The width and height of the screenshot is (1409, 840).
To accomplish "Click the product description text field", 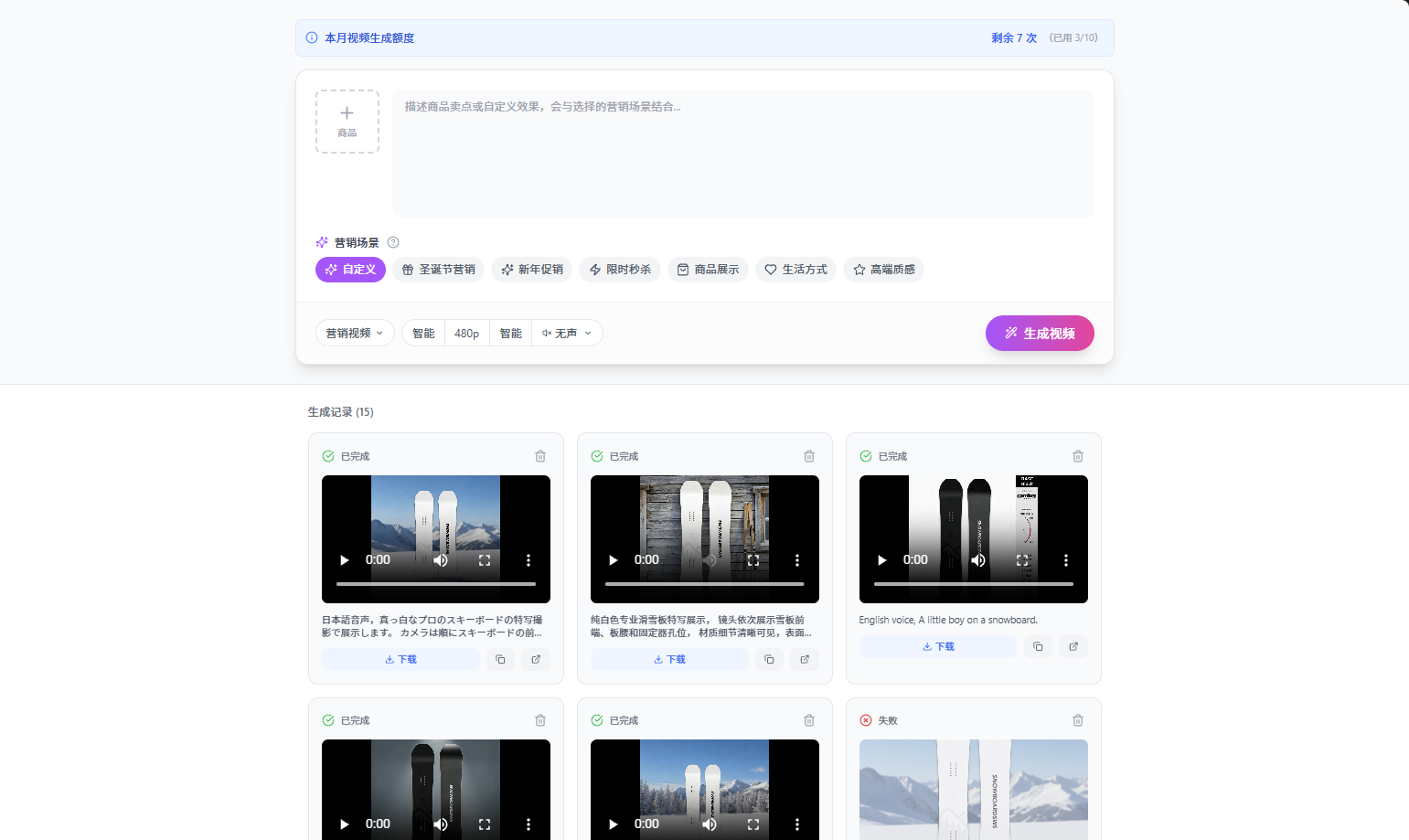I will point(742,153).
